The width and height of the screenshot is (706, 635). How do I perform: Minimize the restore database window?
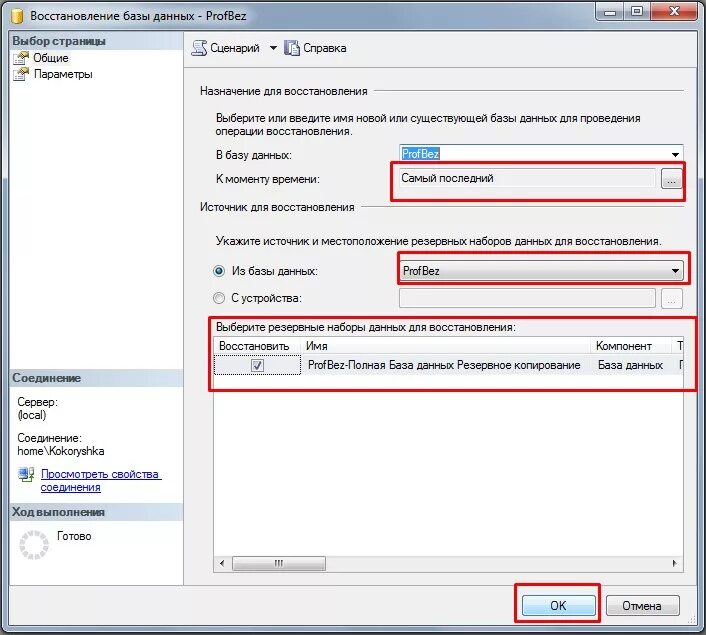(610, 11)
